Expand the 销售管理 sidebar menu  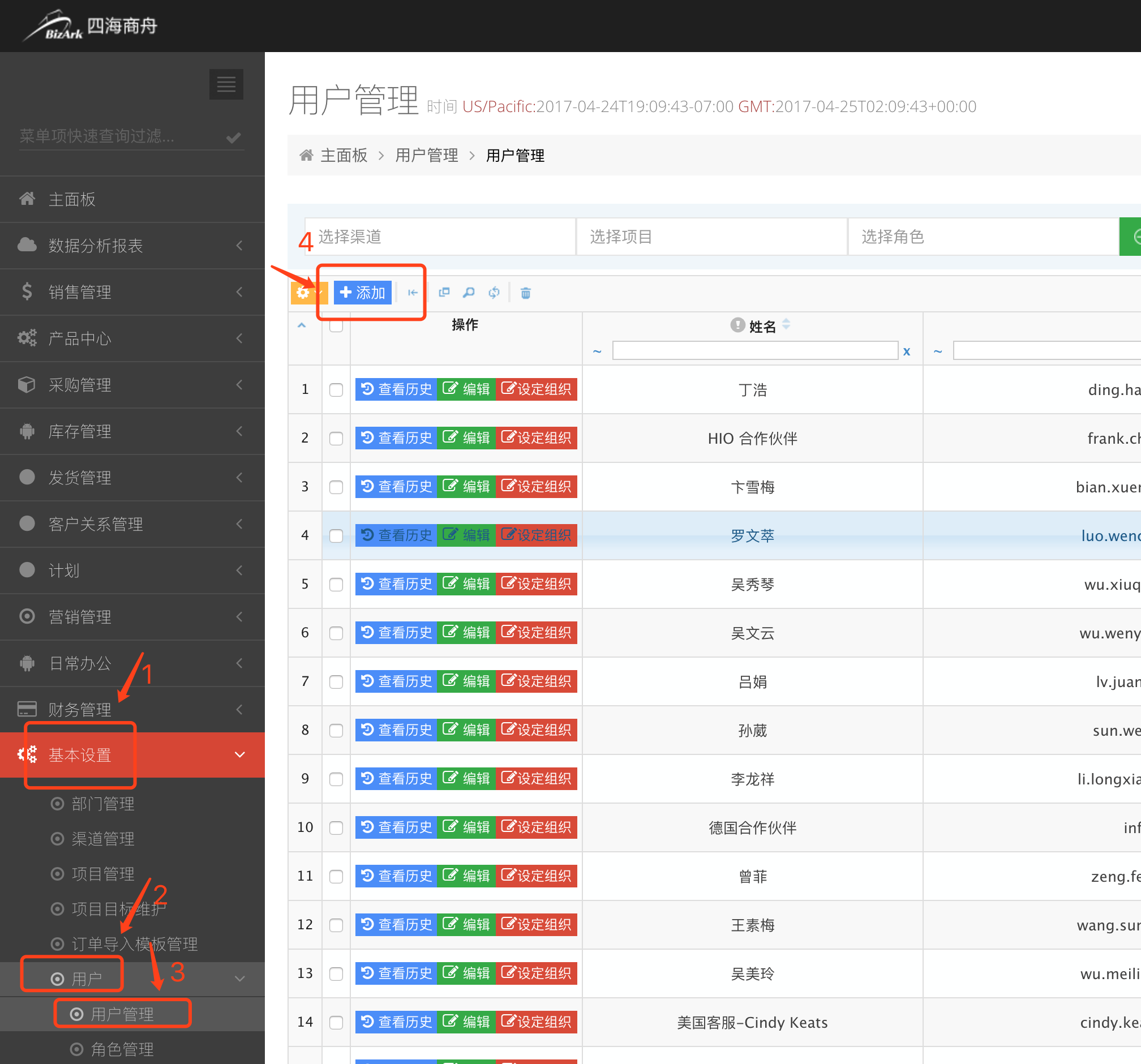132,292
